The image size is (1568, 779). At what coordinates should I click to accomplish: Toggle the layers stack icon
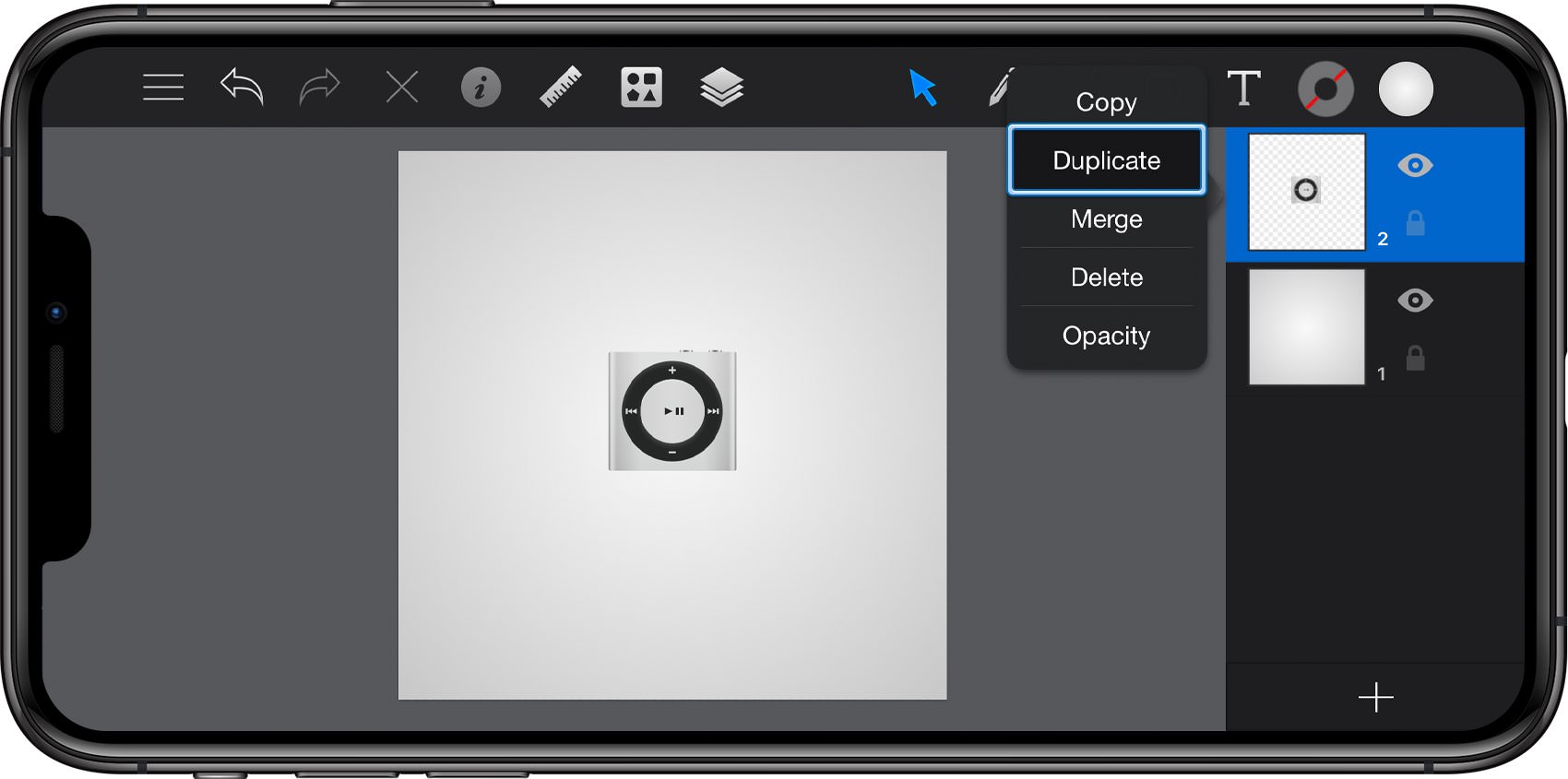coord(721,88)
